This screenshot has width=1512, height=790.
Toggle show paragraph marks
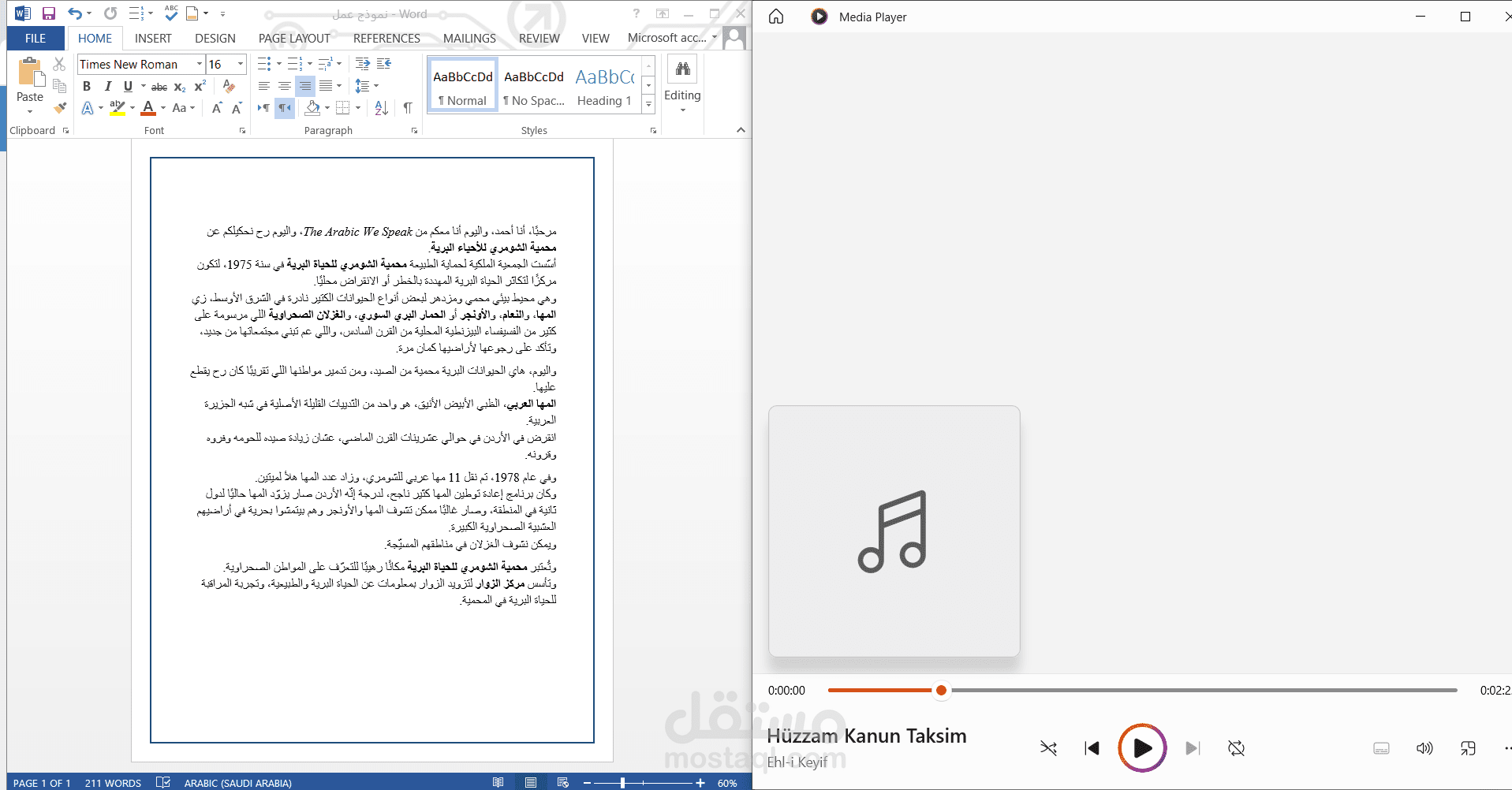[x=408, y=108]
